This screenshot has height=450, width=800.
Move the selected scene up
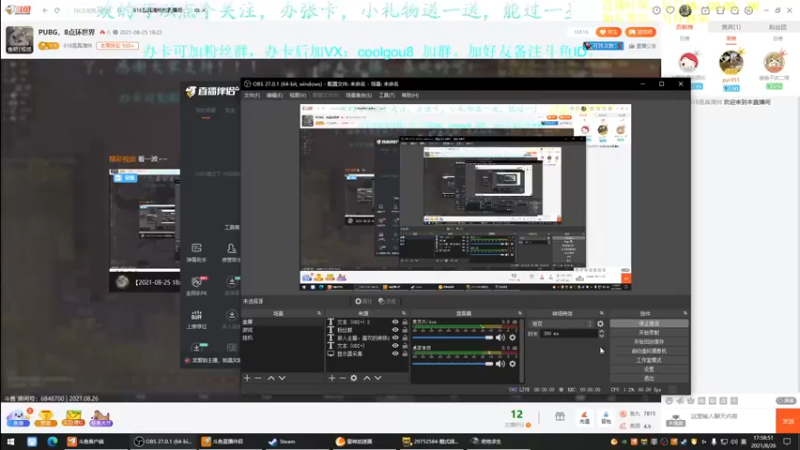pyautogui.click(x=271, y=378)
